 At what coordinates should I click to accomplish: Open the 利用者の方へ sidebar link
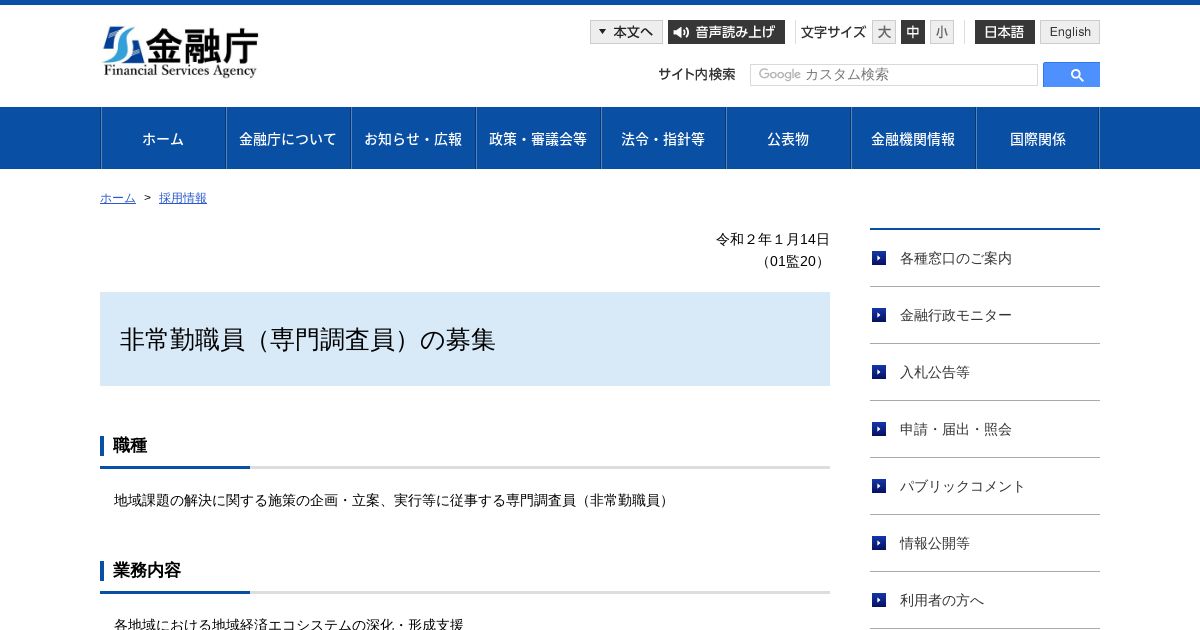[x=942, y=600]
